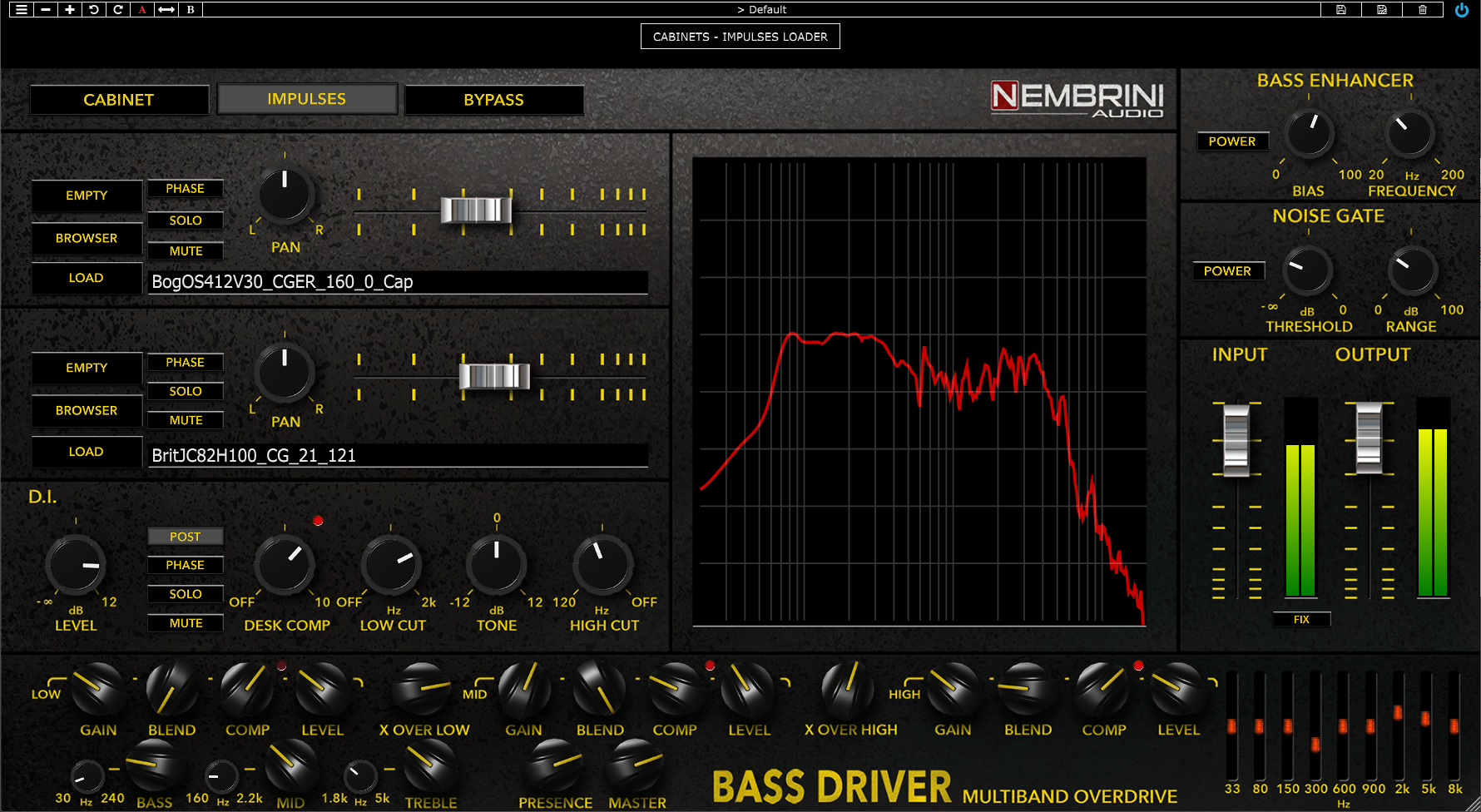Open the Default preset dropdown
This screenshot has width=1481, height=812.
[761, 10]
